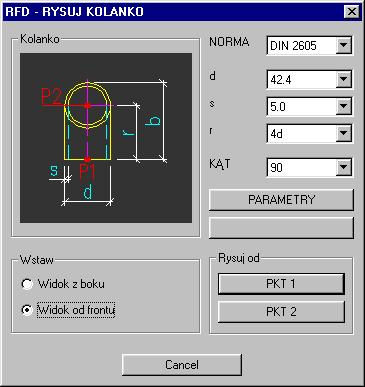This screenshot has height=387, width=365.
Task: Open the NORMA dropdown arrow
Action: tap(343, 45)
